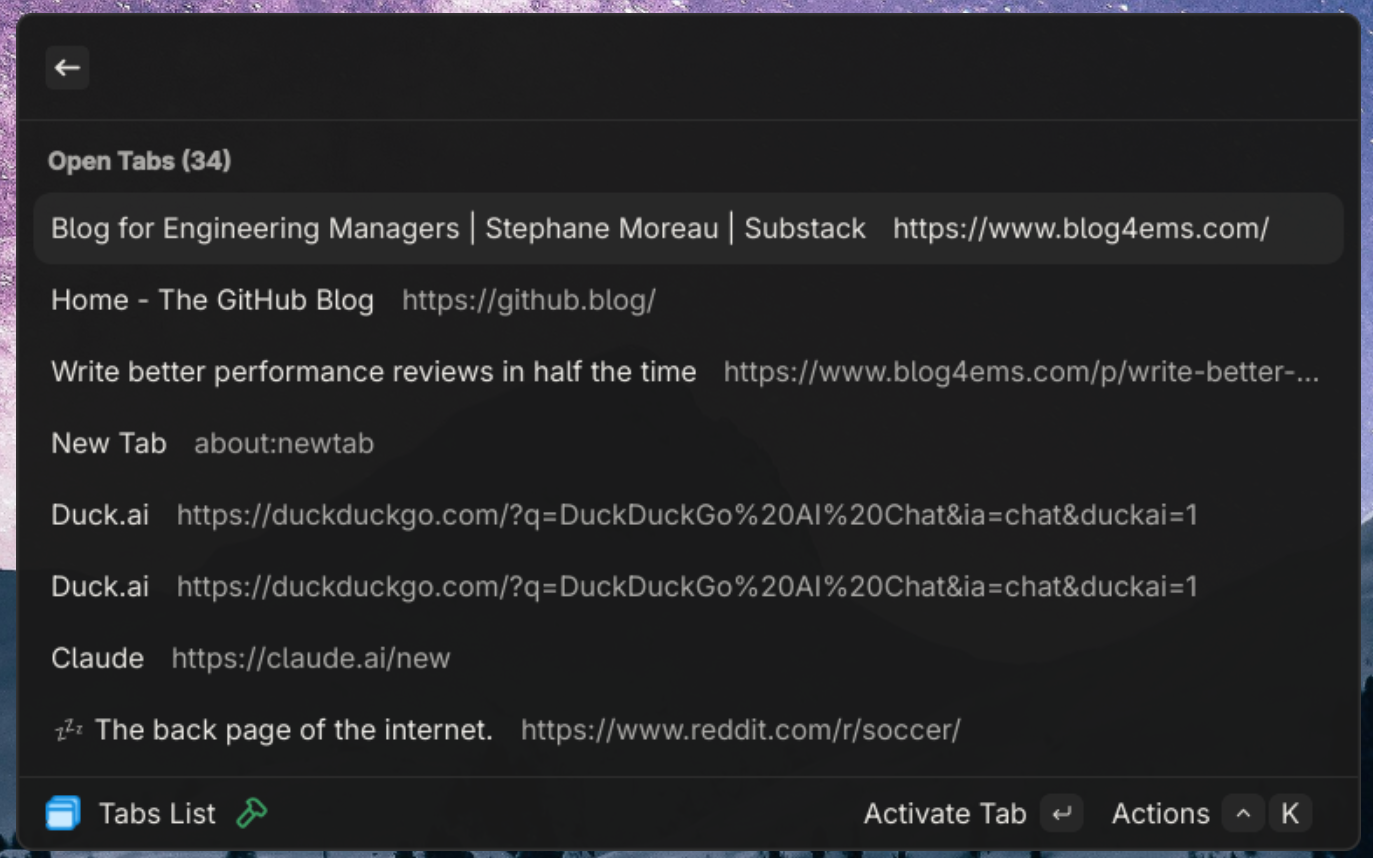This screenshot has height=858, width=1373.
Task: Select Write better performance reviews row
Action: [688, 372]
